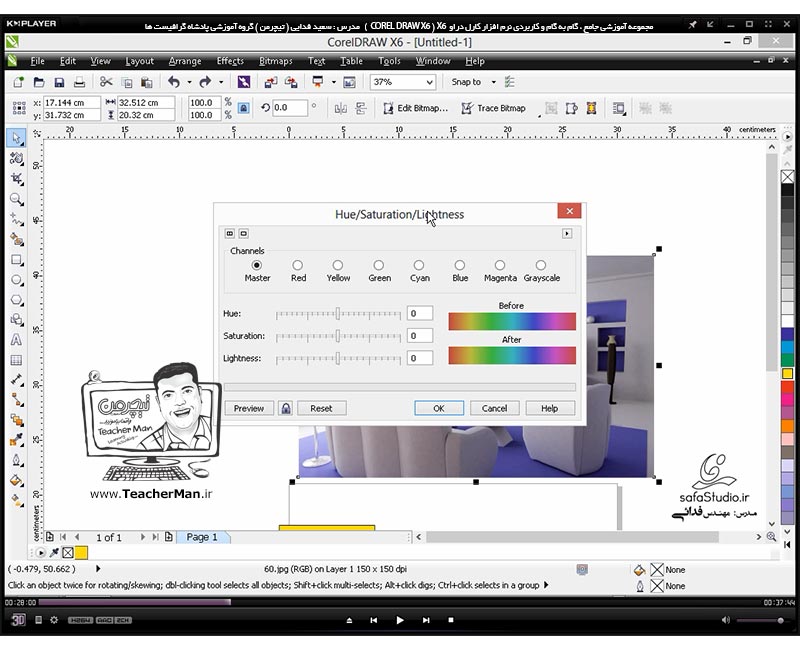800x650 pixels.
Task: Select the Shape edit tool
Action: (x=16, y=159)
